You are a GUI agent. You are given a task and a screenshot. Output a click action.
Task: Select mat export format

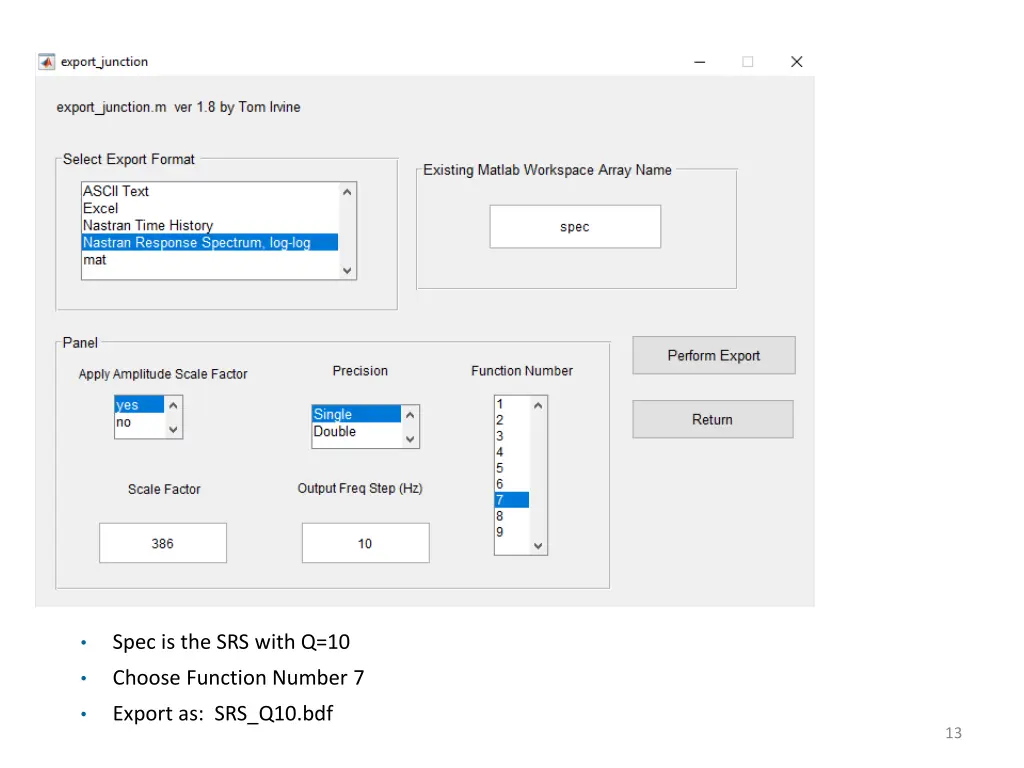(x=210, y=259)
